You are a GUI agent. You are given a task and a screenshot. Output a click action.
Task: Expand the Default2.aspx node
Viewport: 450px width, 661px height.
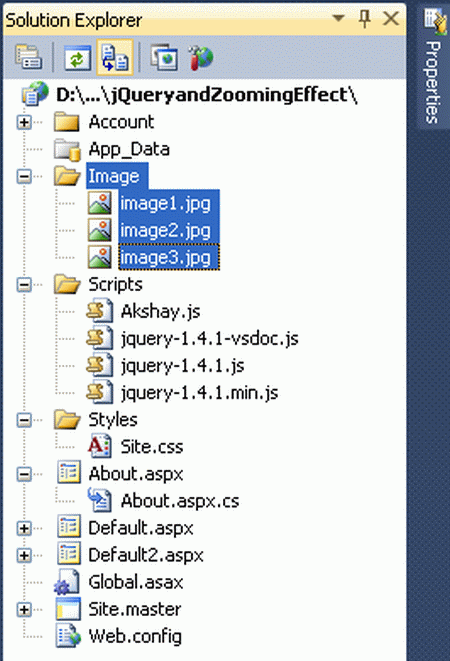tap(24, 555)
